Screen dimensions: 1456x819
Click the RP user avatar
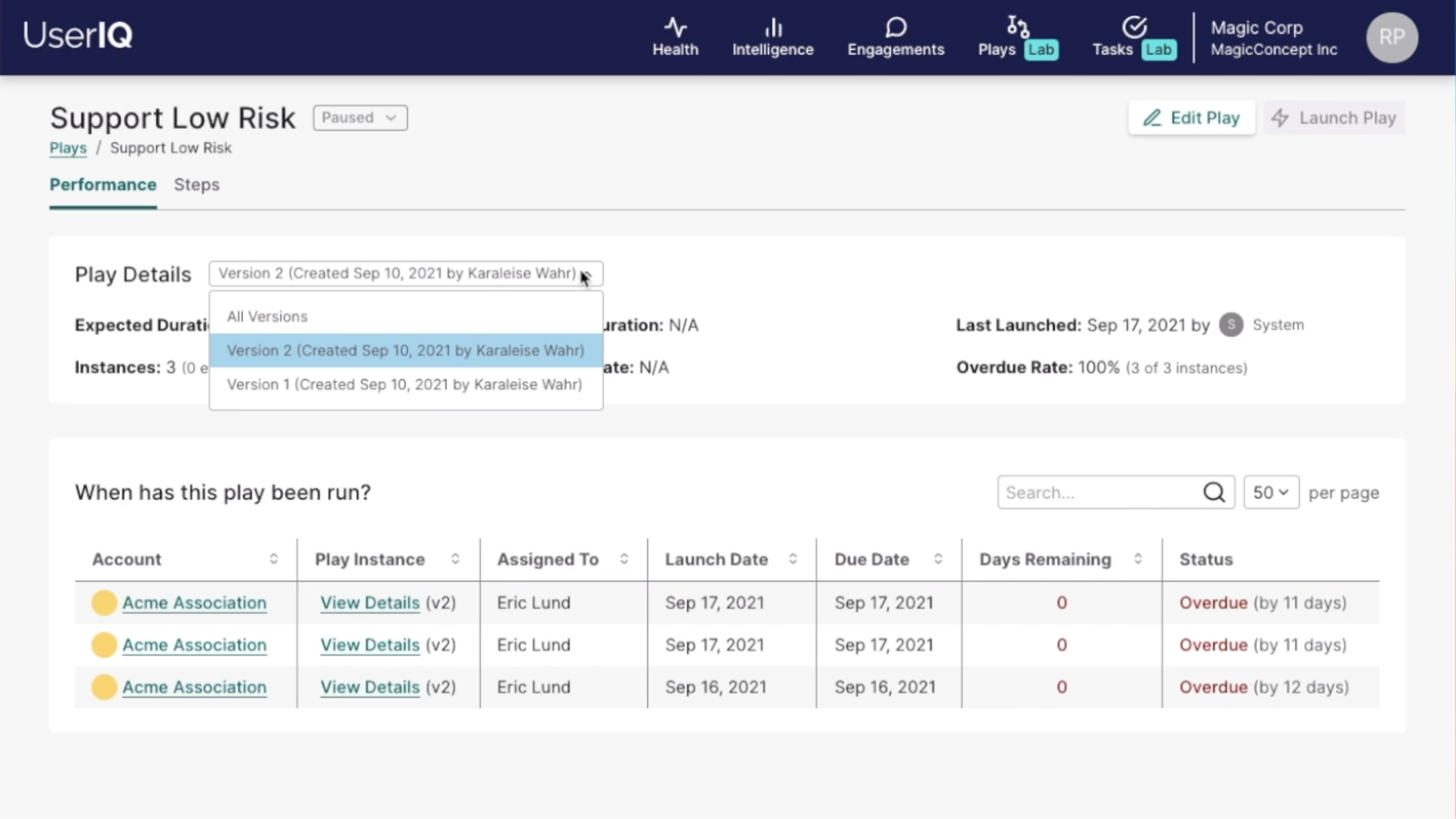[1392, 37]
